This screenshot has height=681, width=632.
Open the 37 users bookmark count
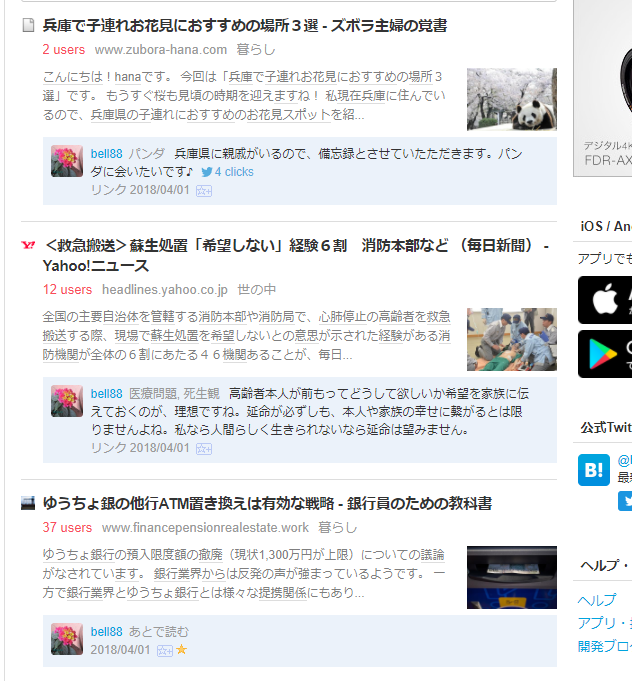67,528
